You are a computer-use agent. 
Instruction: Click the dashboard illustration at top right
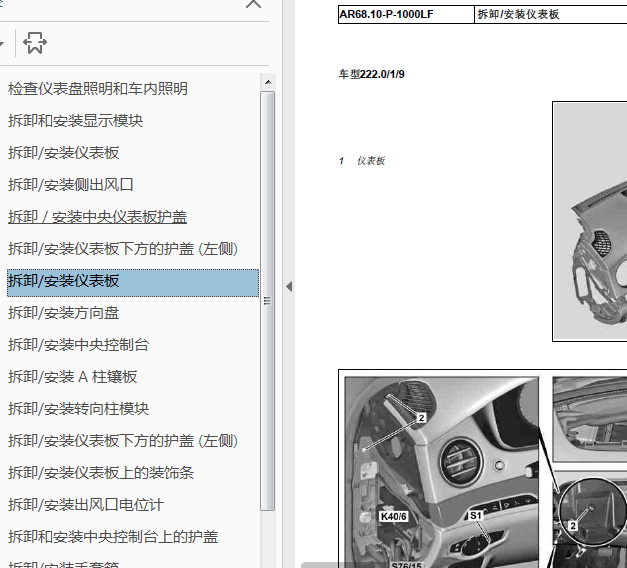tap(590, 222)
